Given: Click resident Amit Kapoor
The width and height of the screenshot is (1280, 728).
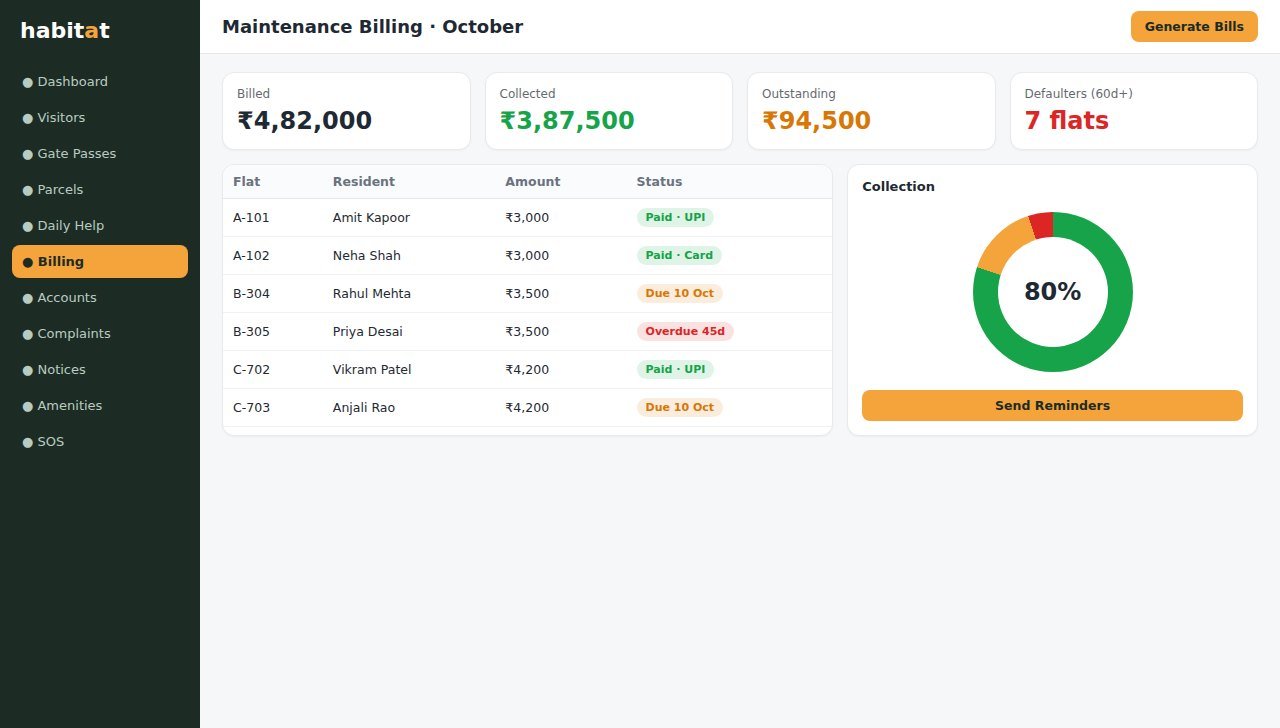Looking at the screenshot, I should (371, 218).
